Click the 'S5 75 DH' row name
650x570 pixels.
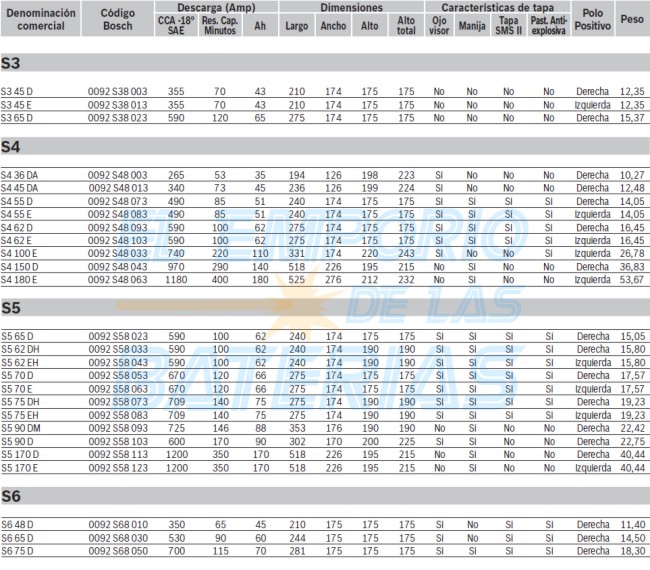[x=20, y=402]
